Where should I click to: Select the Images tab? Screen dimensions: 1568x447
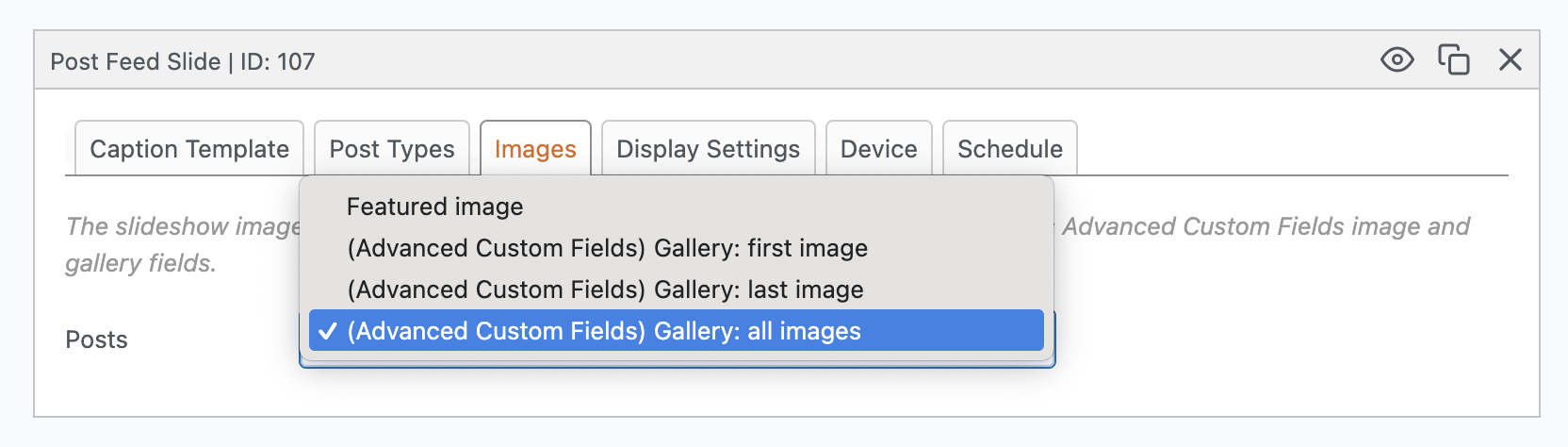pyautogui.click(x=535, y=149)
